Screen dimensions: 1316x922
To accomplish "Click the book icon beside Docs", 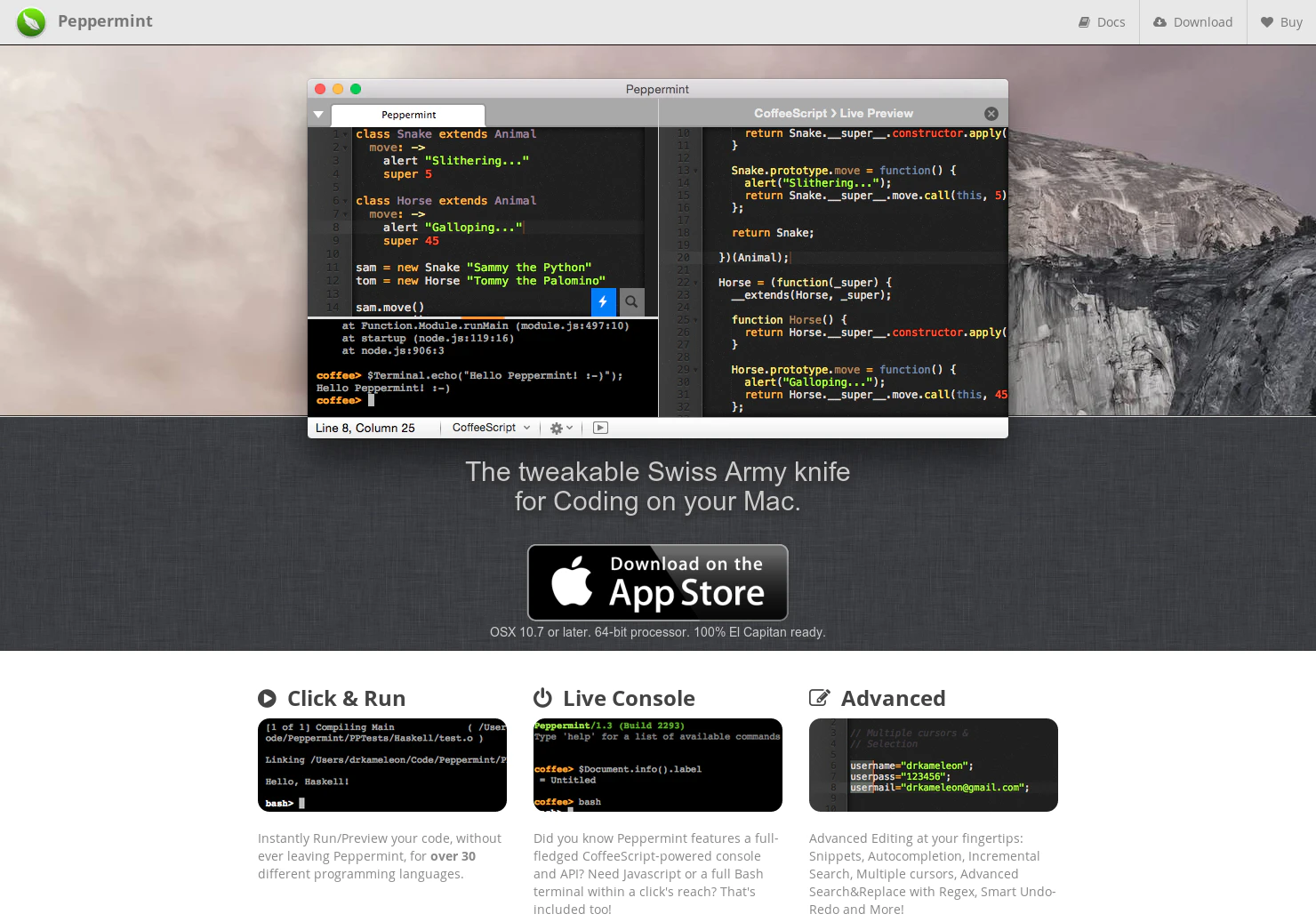I will tap(1084, 22).
